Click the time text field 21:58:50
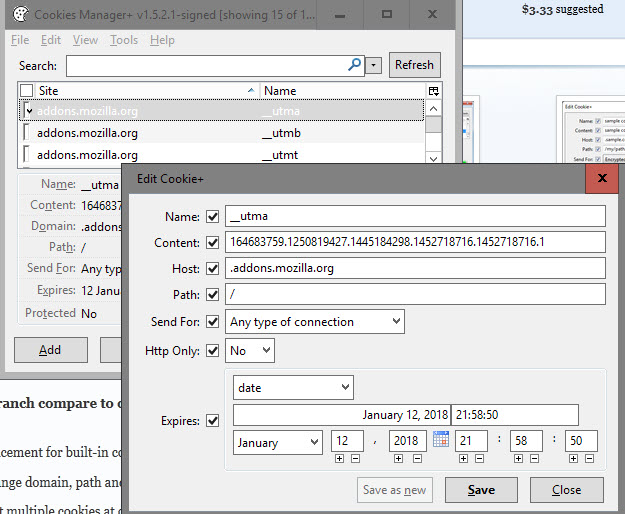 (515, 415)
